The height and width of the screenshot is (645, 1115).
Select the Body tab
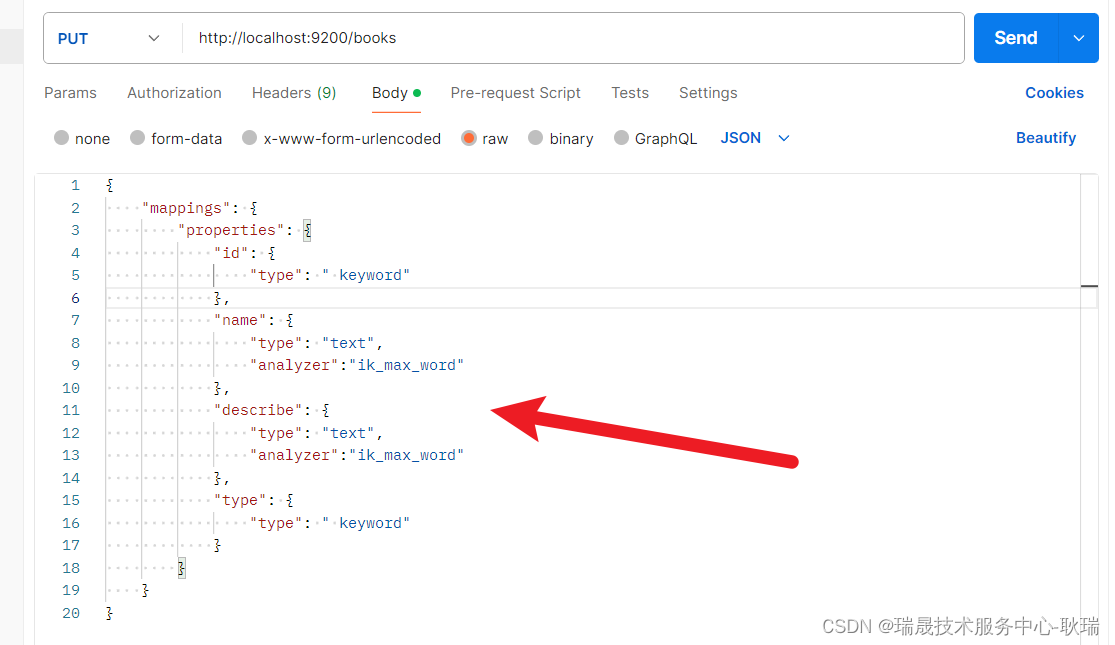[x=396, y=93]
